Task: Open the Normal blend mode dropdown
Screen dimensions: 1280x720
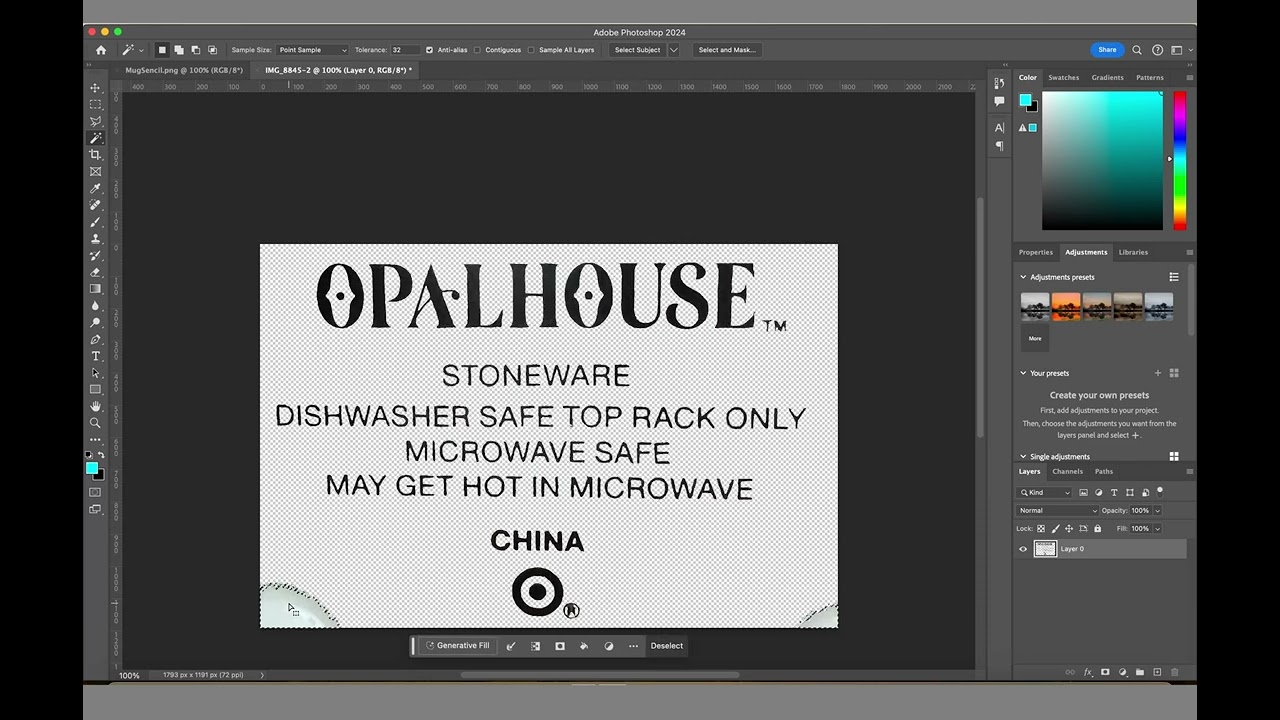Action: click(1057, 510)
